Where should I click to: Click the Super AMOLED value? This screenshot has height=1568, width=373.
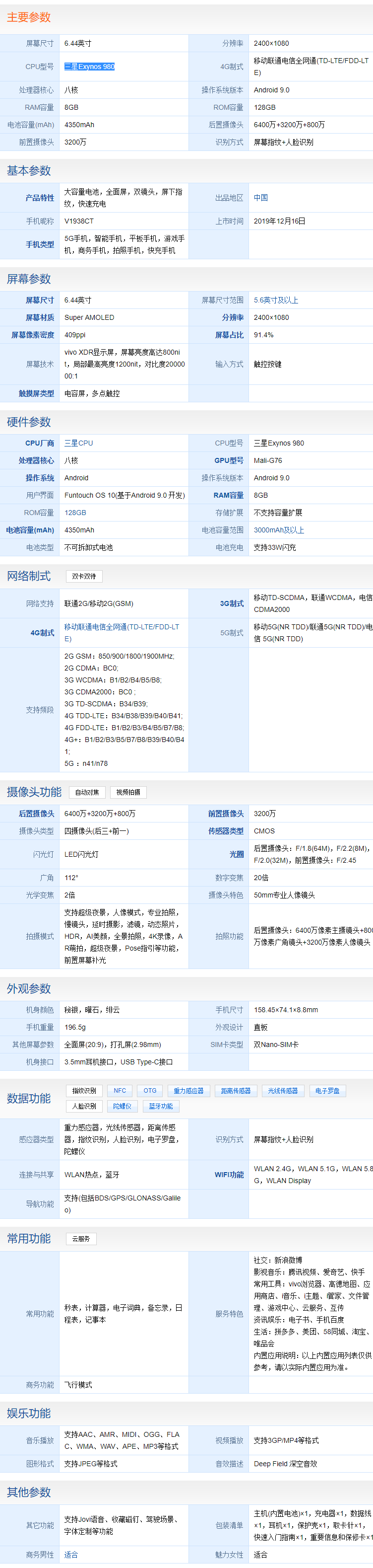[x=89, y=317]
